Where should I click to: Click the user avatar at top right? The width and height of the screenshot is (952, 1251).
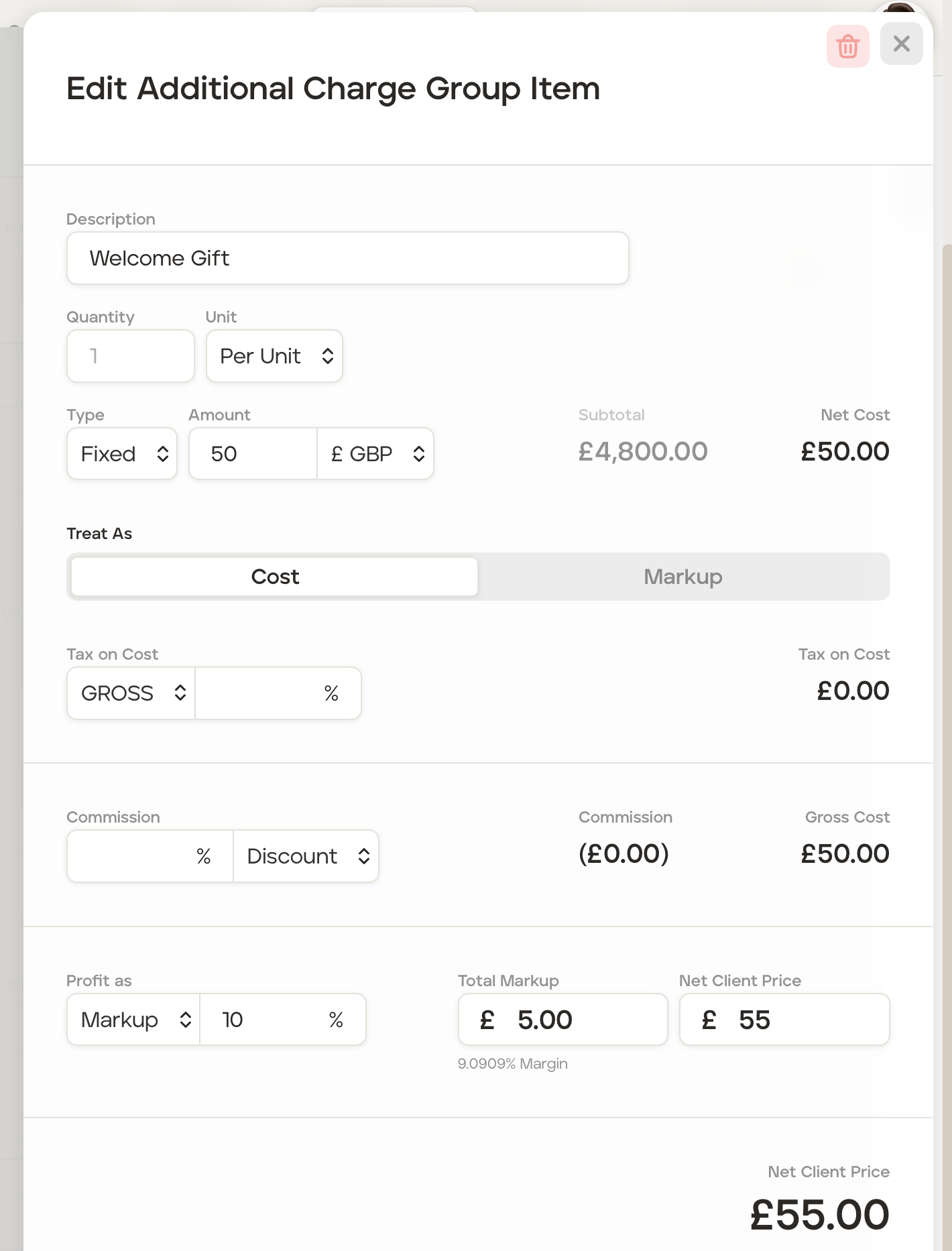point(900,9)
